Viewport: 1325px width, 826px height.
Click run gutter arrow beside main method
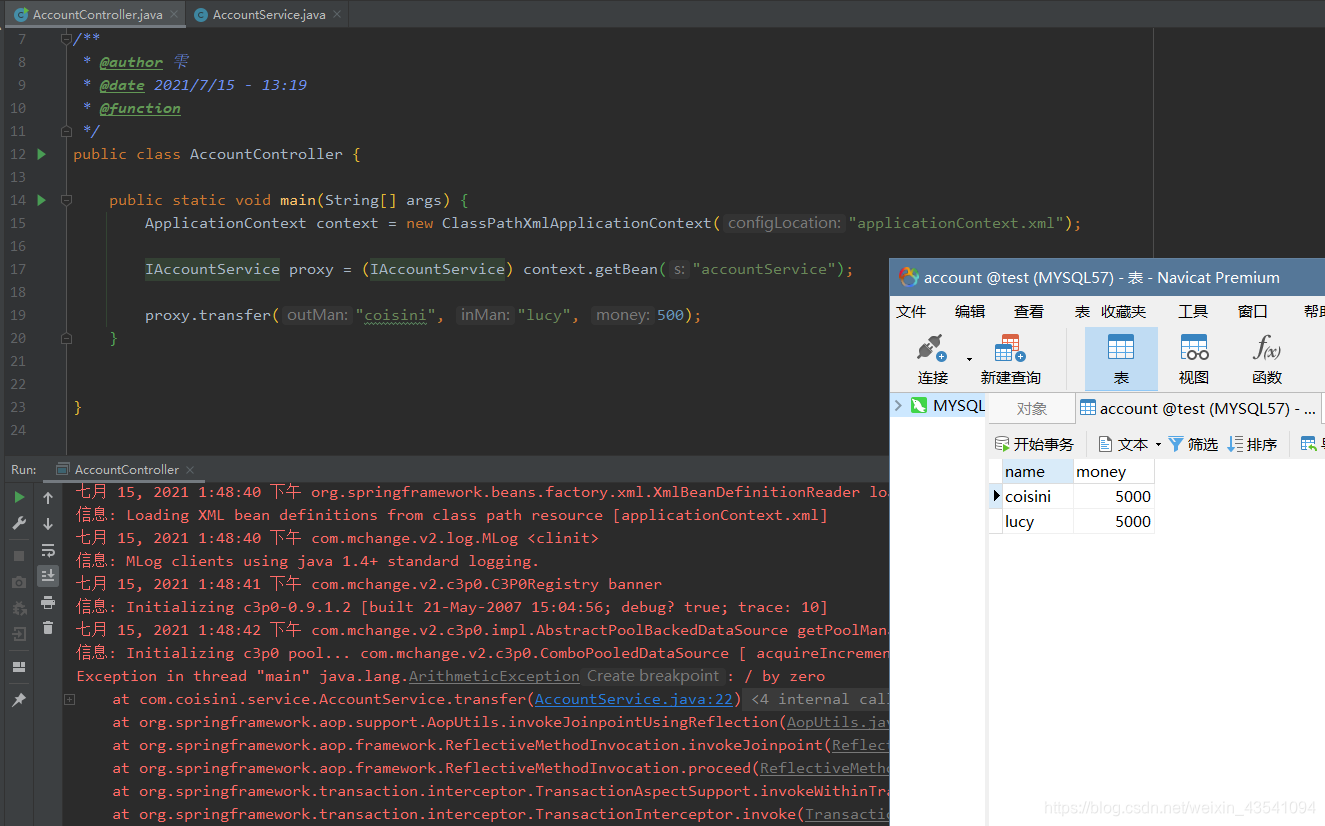[42, 200]
